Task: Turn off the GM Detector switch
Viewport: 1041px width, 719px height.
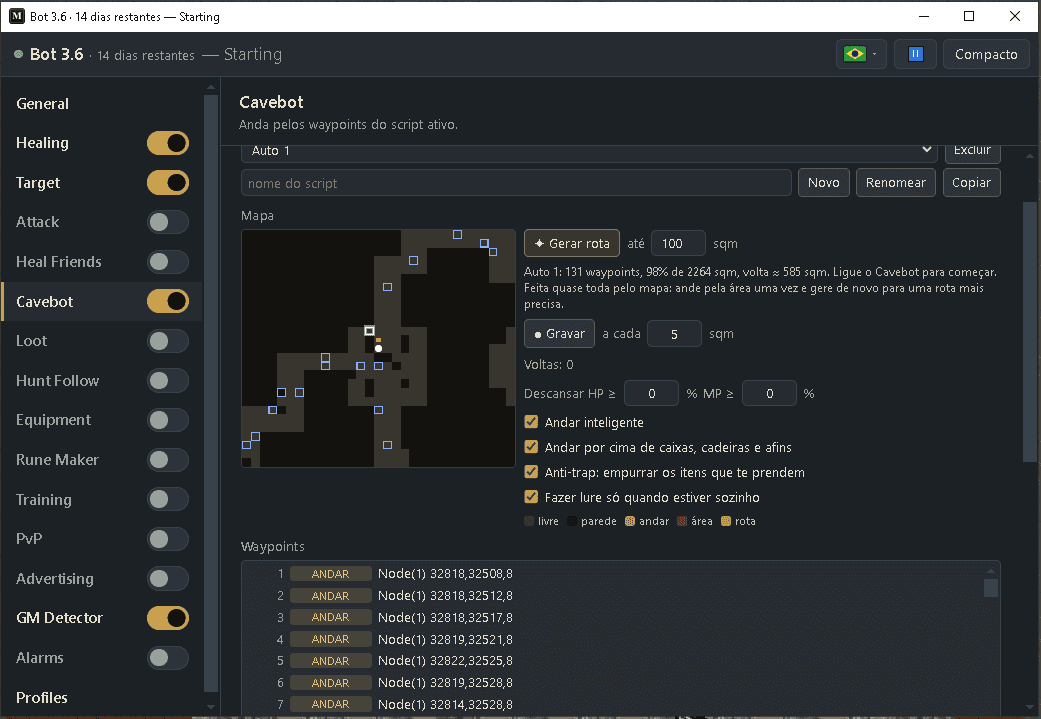Action: coord(168,618)
